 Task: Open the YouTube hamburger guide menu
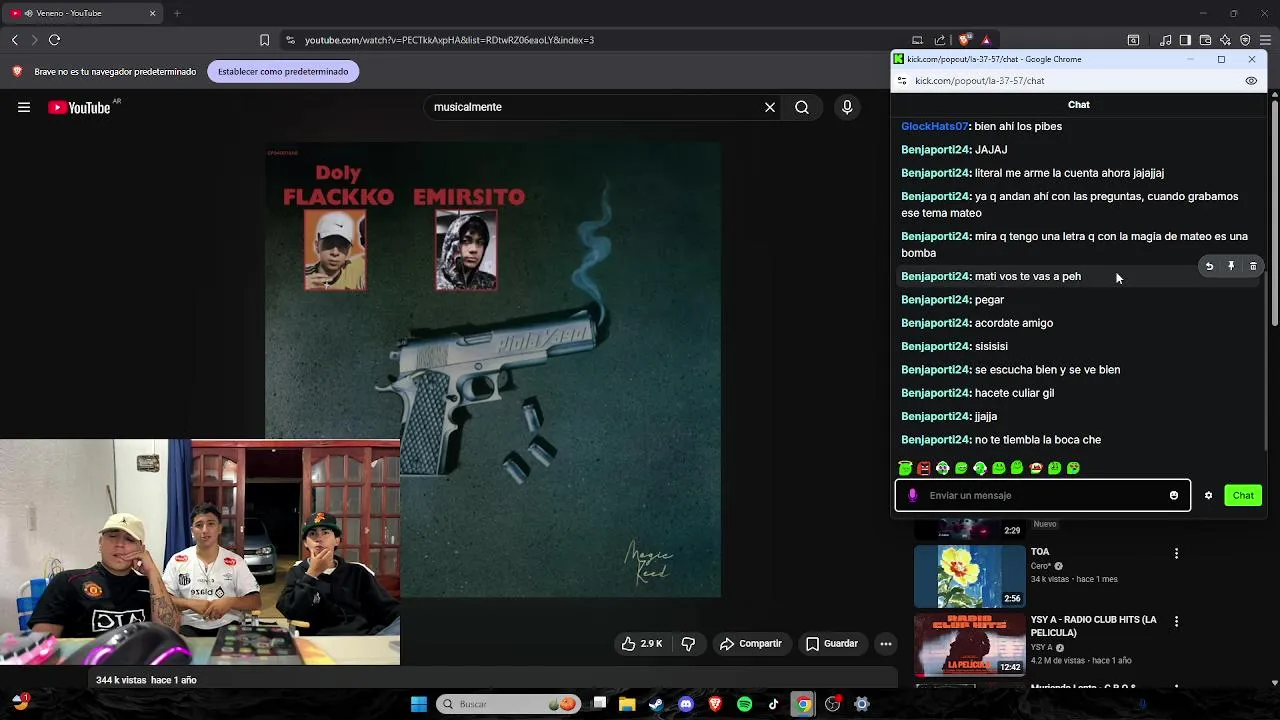(24, 107)
